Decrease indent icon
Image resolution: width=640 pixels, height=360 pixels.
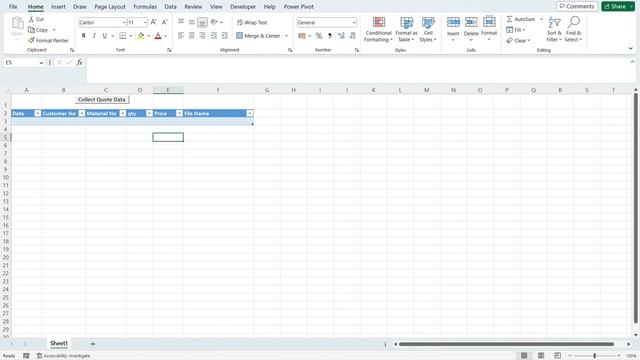click(x=213, y=36)
